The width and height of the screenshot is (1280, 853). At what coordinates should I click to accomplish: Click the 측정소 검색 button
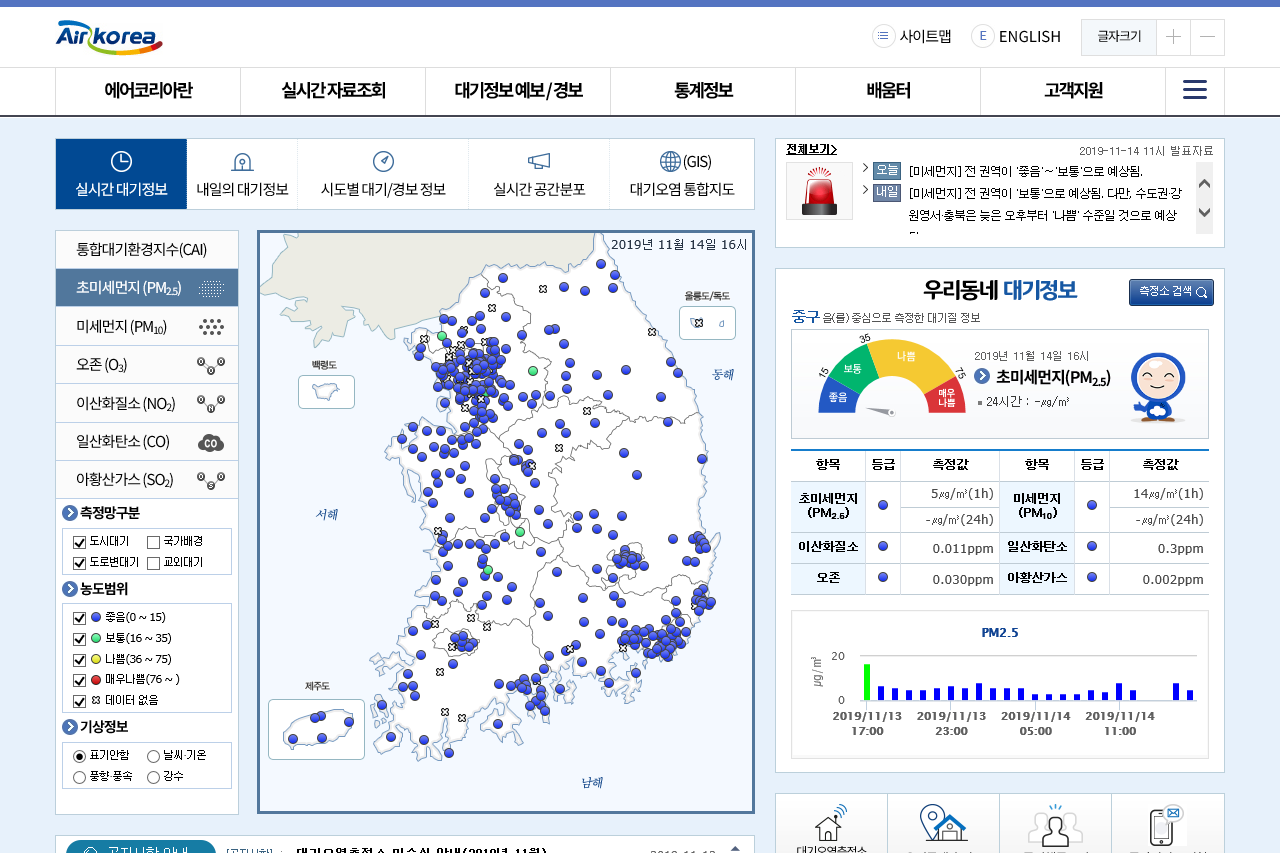[x=1171, y=292]
